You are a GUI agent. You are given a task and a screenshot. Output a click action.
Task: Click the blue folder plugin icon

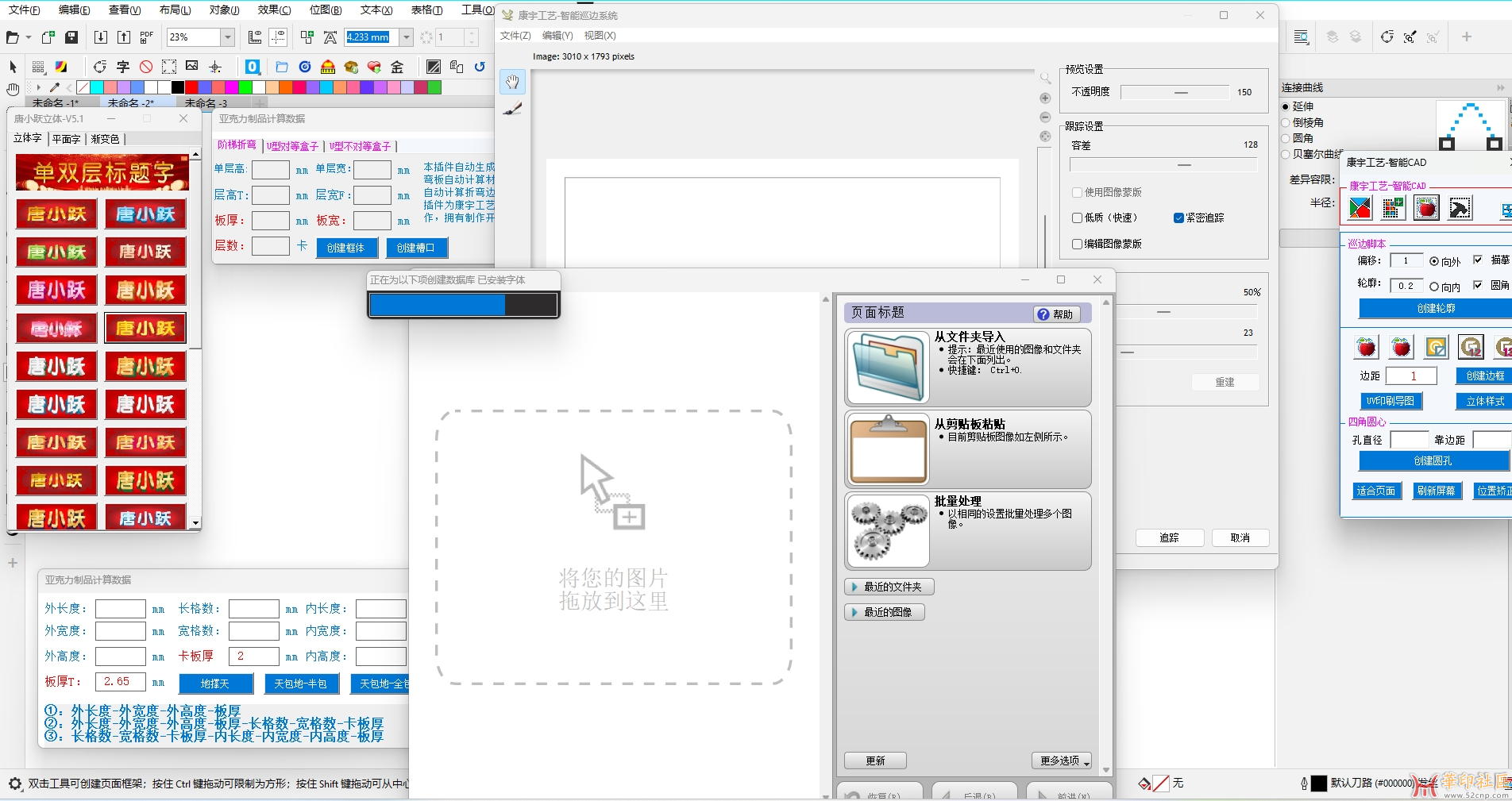[282, 67]
